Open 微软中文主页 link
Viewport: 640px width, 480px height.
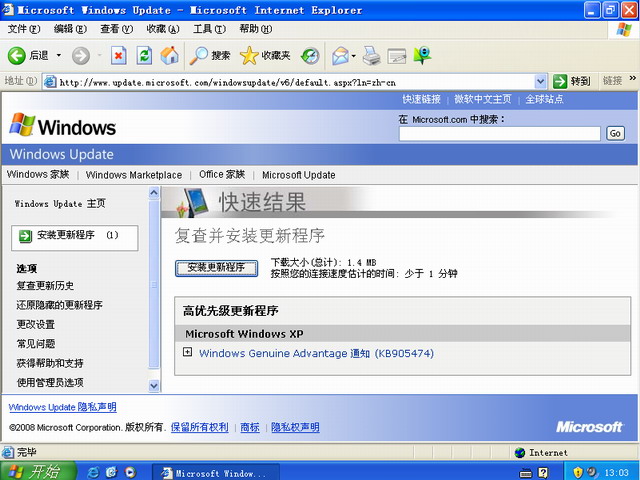click(482, 99)
